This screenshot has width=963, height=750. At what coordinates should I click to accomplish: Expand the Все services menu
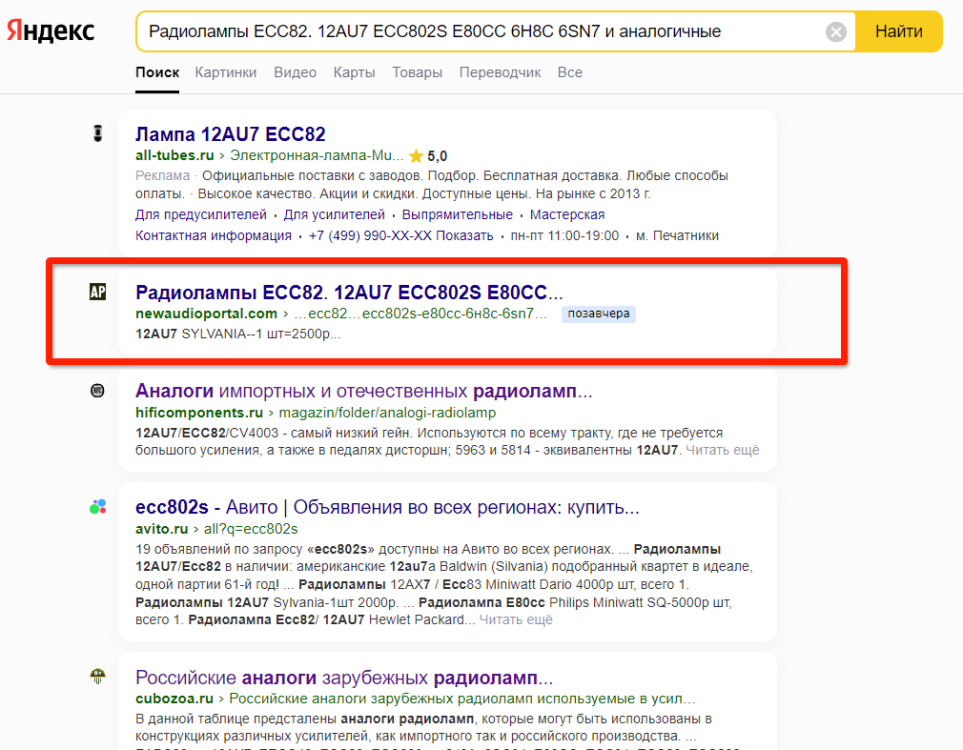570,72
